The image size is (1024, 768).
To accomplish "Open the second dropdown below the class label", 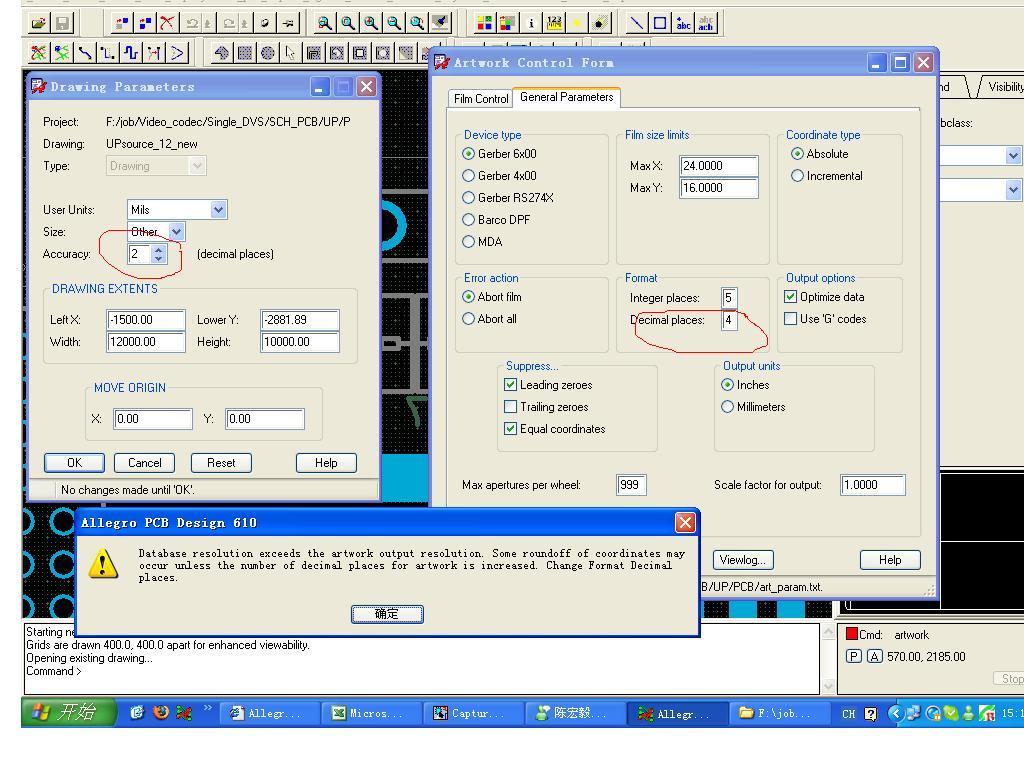I will tap(1013, 190).
